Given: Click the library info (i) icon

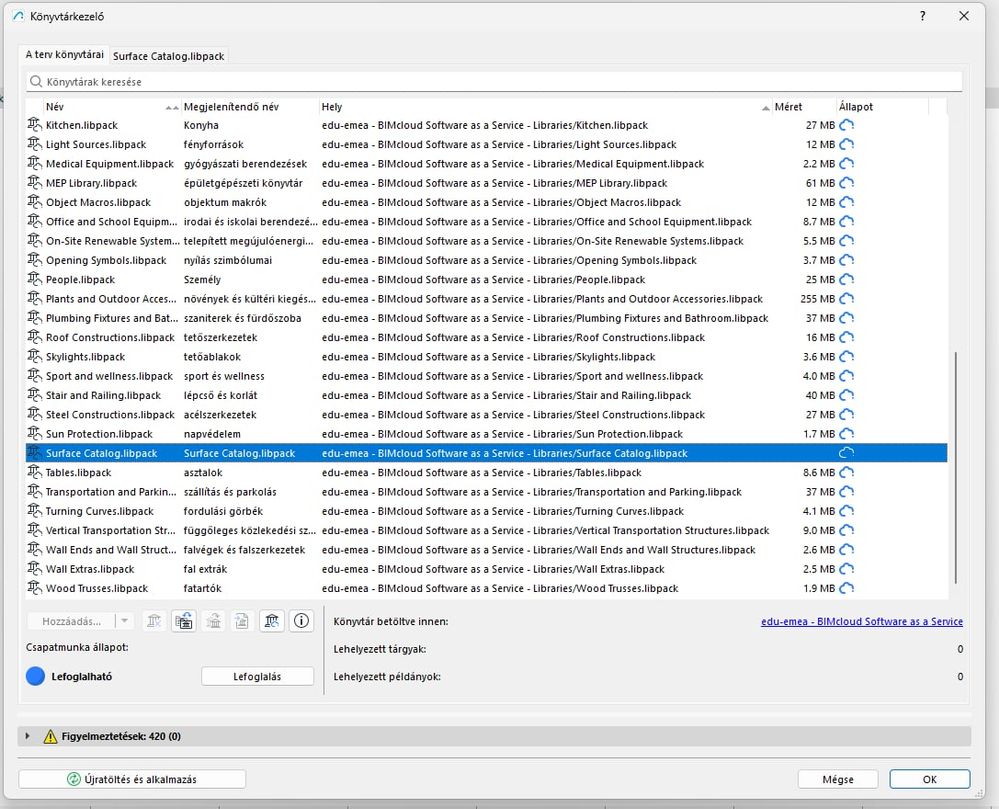Looking at the screenshot, I should [301, 620].
